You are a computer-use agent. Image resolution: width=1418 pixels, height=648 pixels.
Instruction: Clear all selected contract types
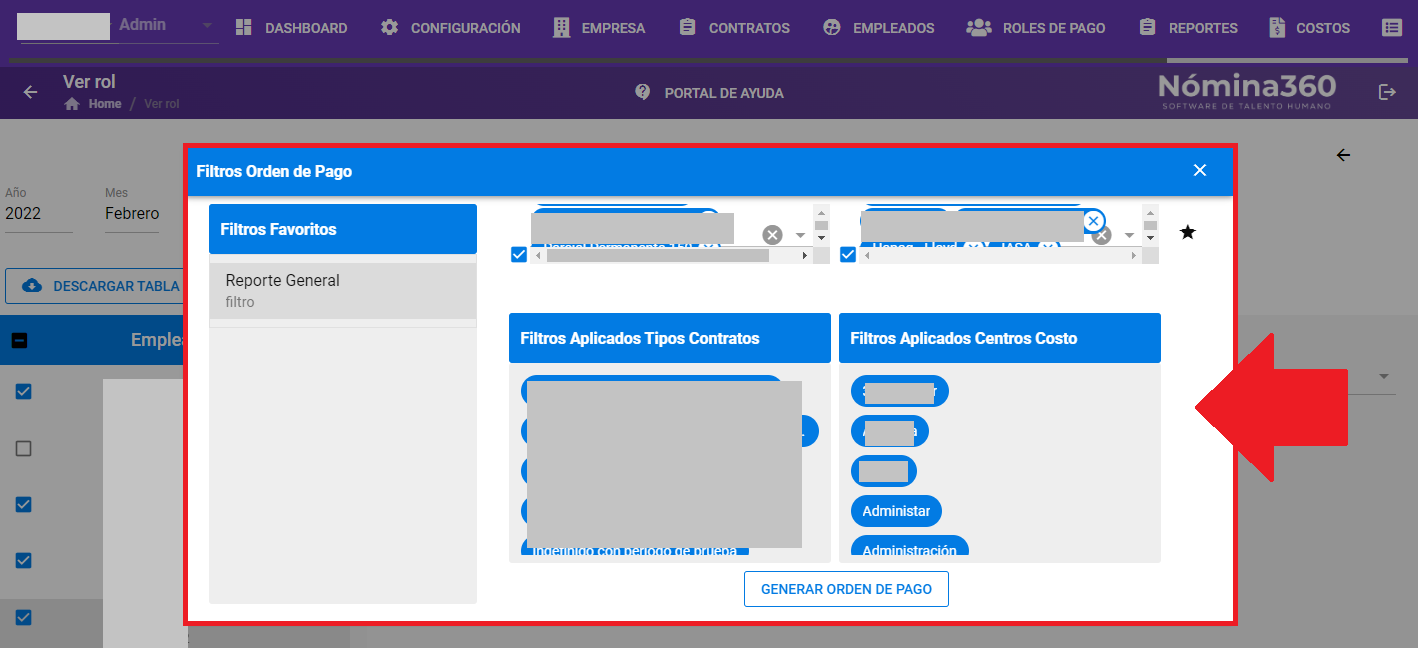772,235
